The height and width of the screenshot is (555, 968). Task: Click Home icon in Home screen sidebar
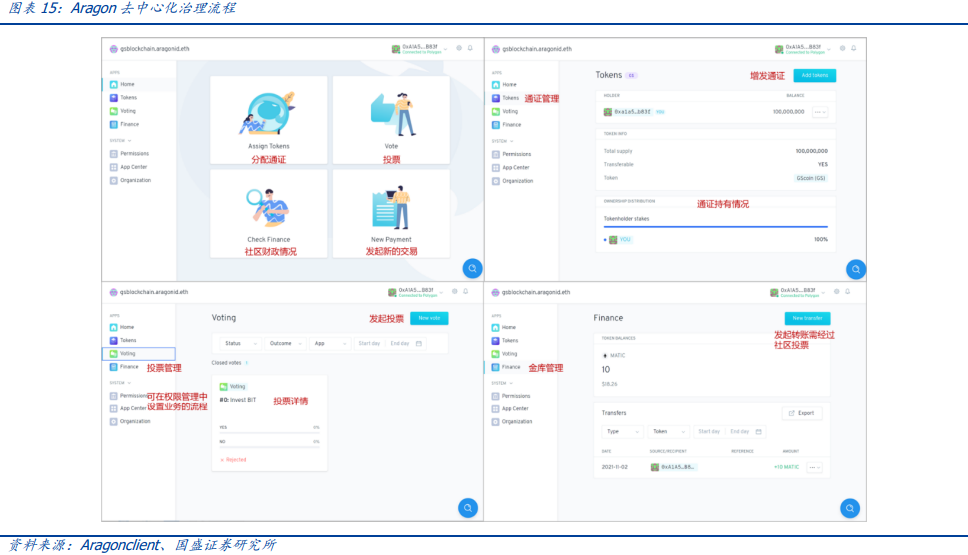114,85
